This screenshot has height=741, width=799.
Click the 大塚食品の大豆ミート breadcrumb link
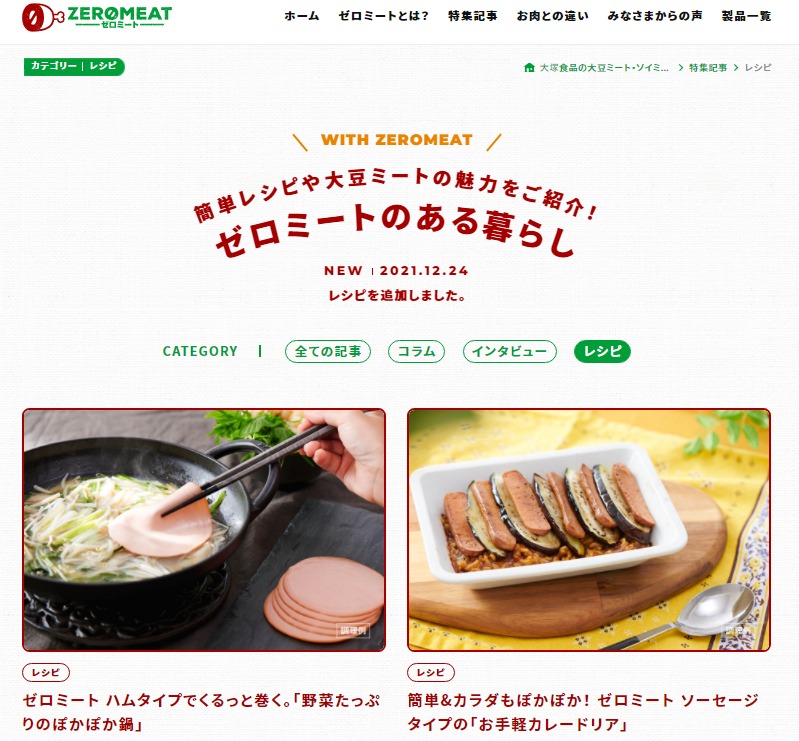pyautogui.click(x=604, y=68)
